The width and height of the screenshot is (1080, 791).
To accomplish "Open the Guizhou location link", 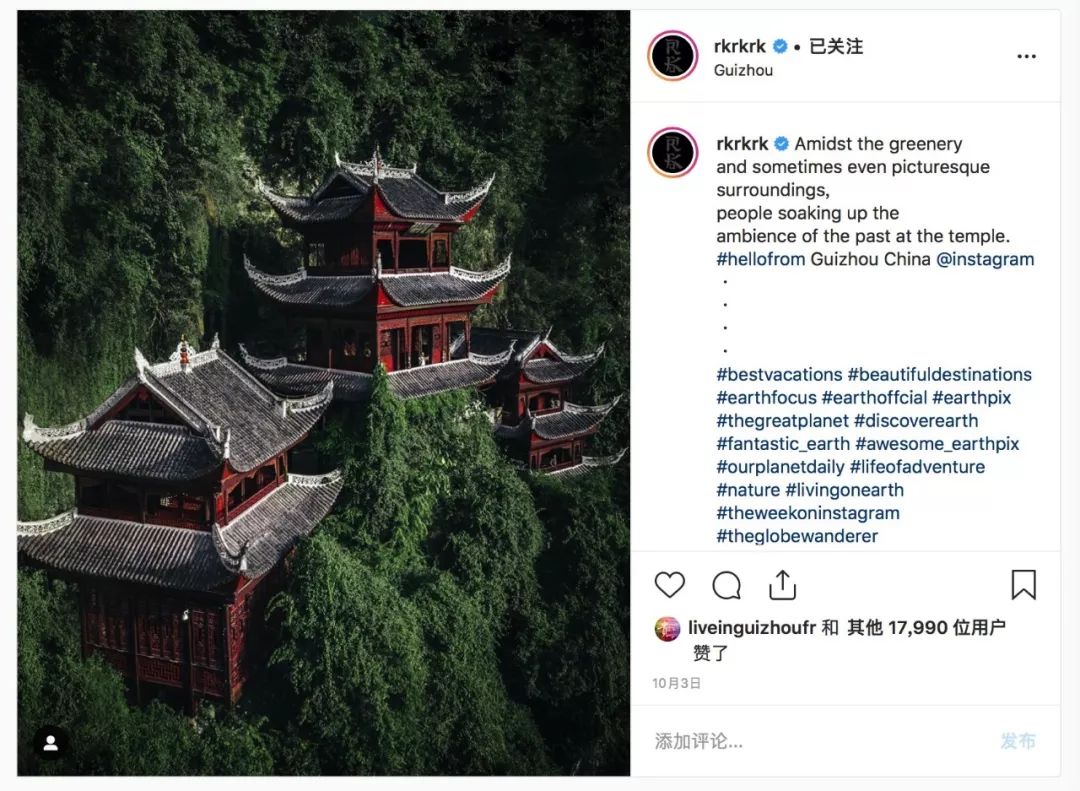I will [743, 70].
